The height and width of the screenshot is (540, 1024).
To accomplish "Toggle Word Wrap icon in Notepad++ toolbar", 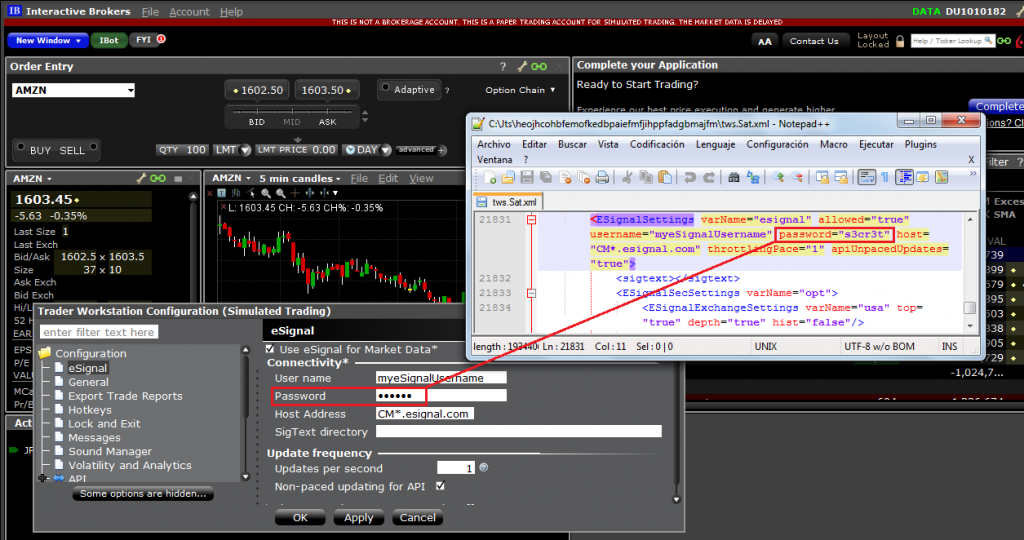I will tap(867, 177).
